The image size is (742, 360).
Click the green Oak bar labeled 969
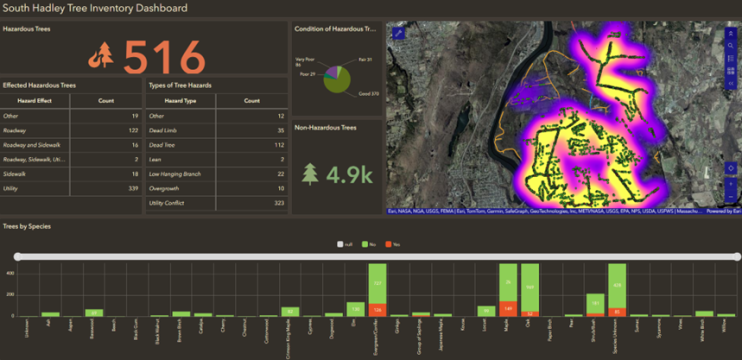click(530, 287)
